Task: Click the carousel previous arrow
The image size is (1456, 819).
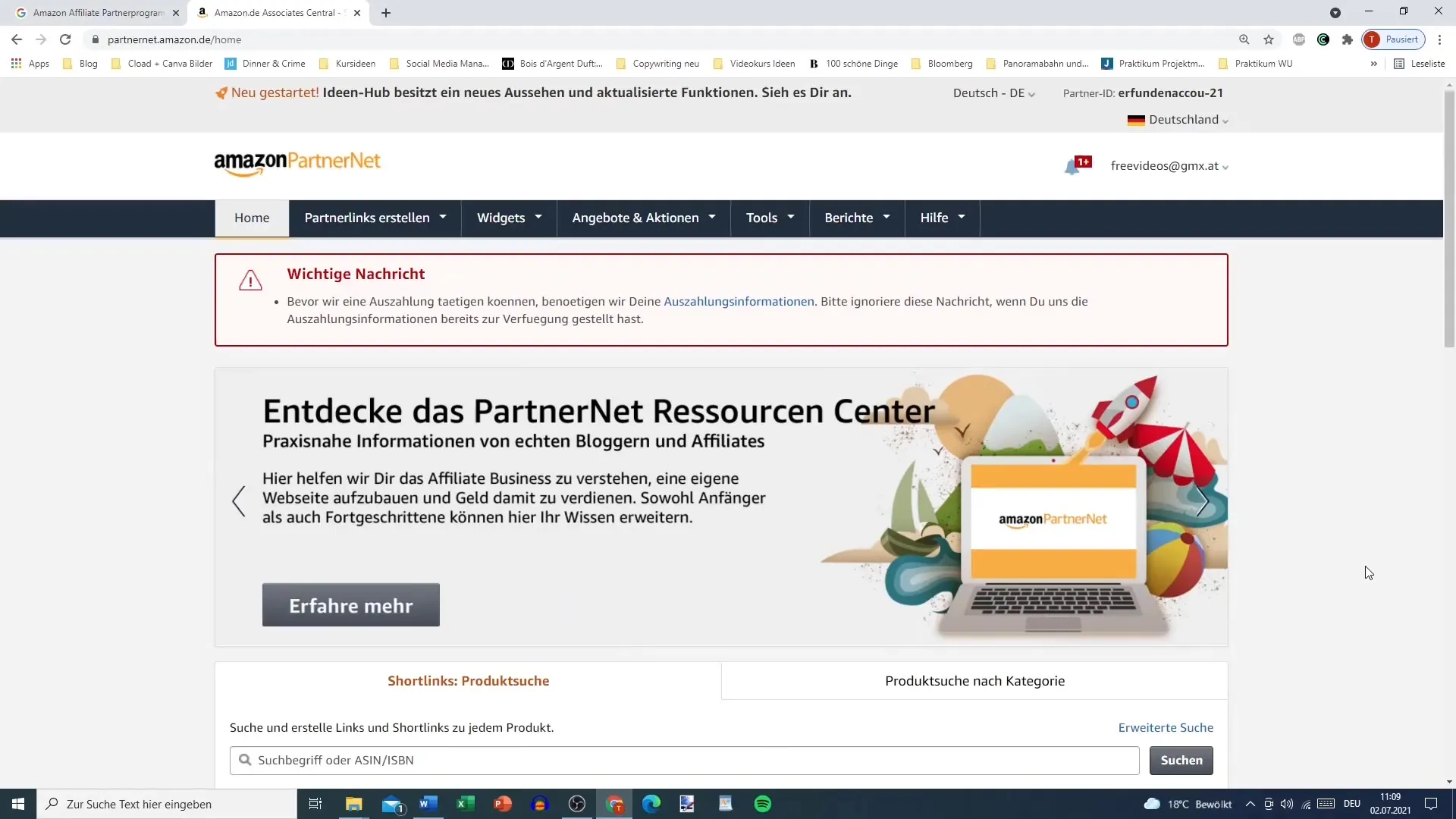Action: pos(239,501)
